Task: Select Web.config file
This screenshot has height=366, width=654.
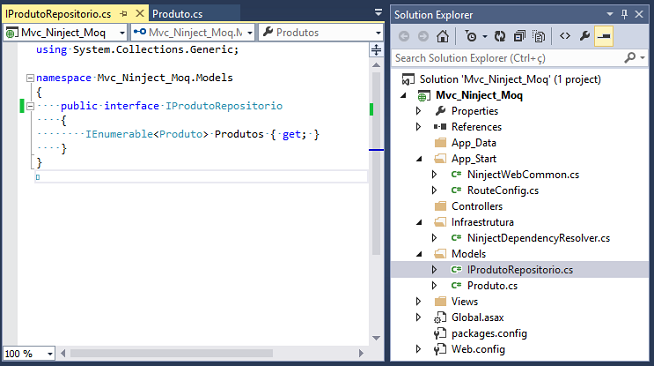Action: tap(478, 349)
